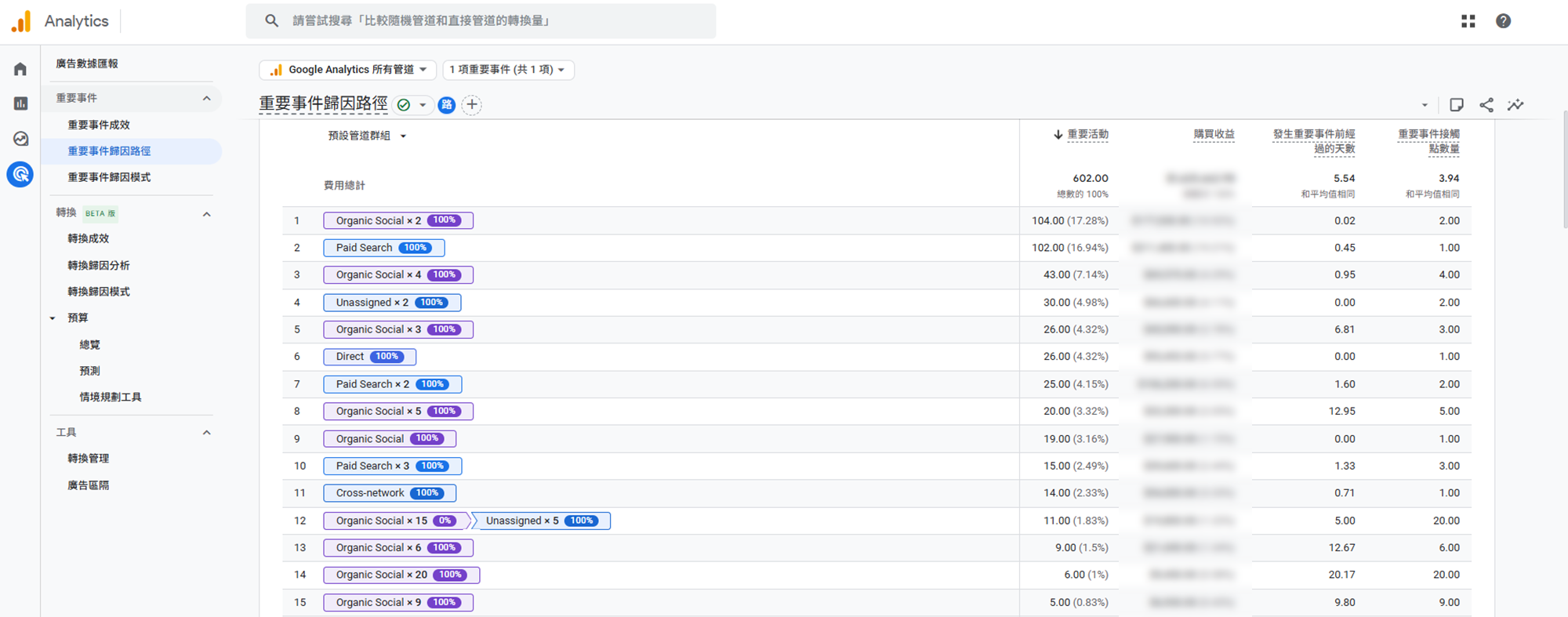Open 重要事件成效 in the sidebar
The height and width of the screenshot is (617, 1568).
pos(99,125)
